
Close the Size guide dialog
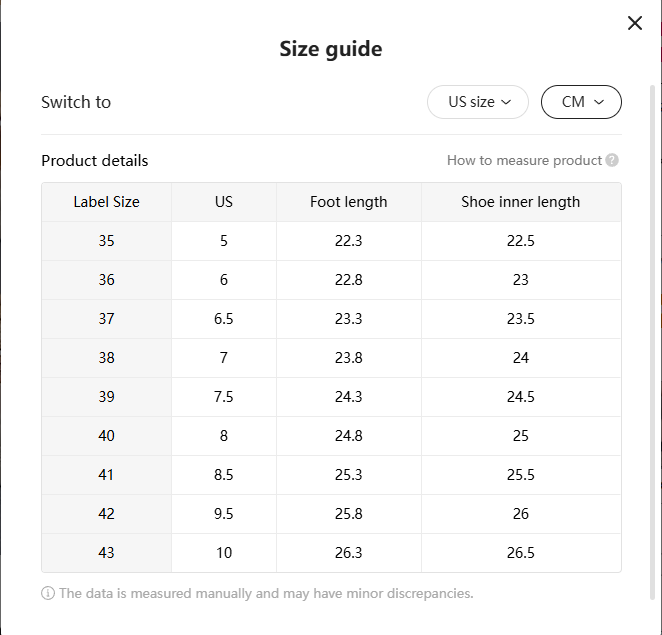point(634,23)
